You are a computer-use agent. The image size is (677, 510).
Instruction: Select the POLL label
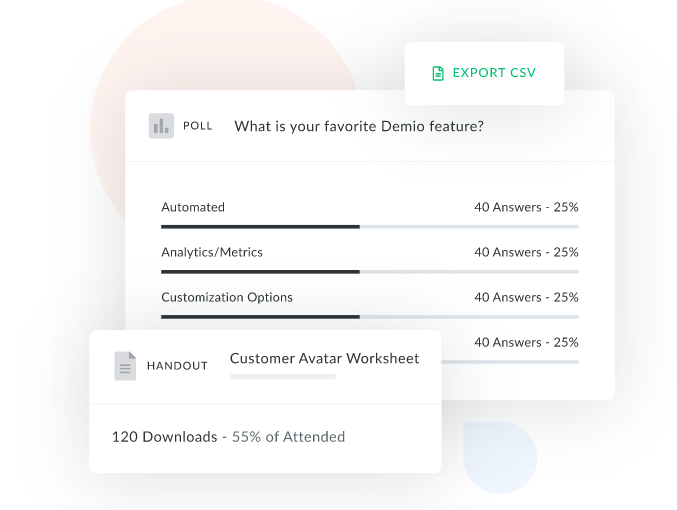(x=197, y=126)
